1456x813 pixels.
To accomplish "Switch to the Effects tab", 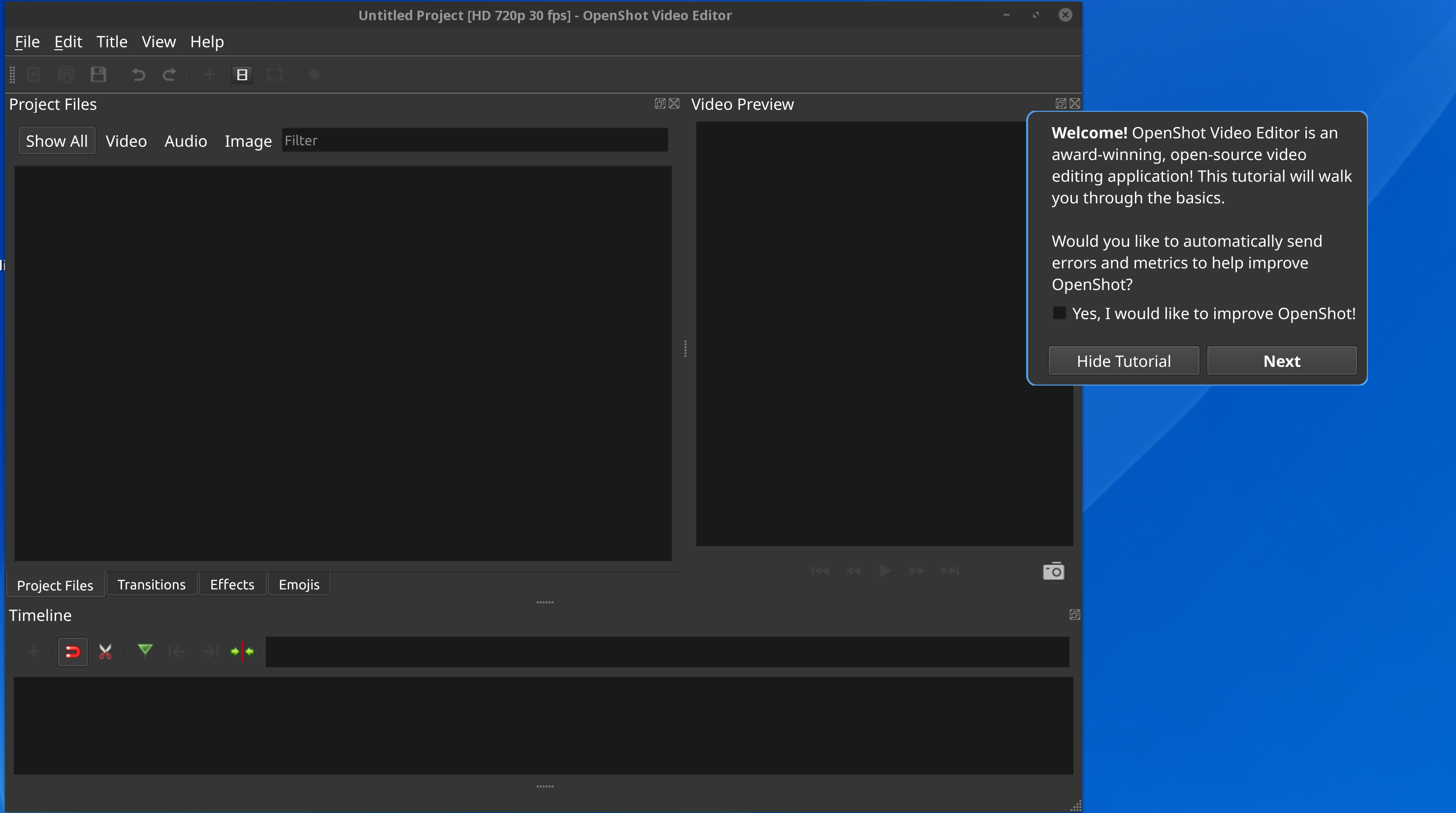I will point(232,584).
